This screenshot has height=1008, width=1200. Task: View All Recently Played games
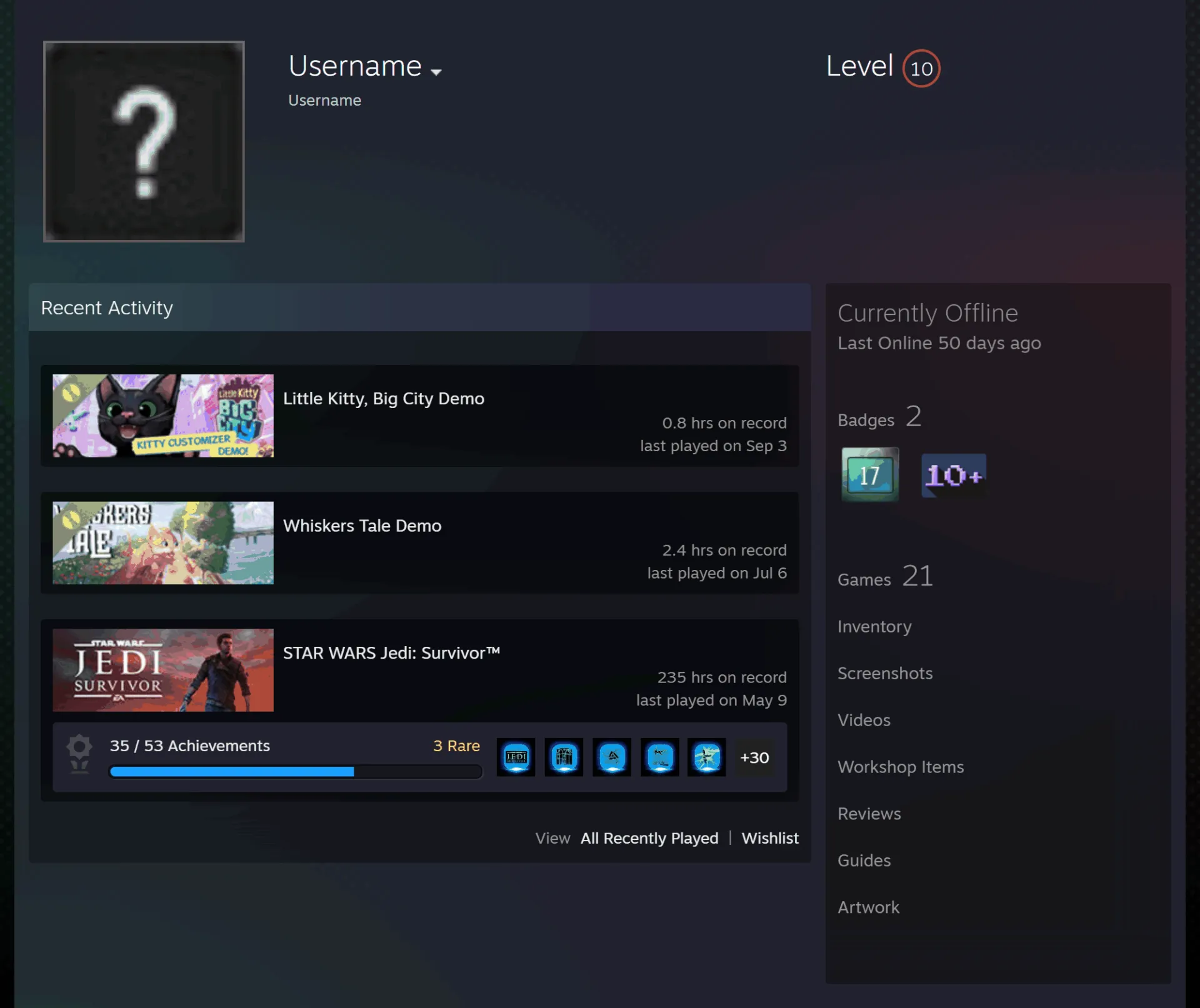click(x=649, y=838)
